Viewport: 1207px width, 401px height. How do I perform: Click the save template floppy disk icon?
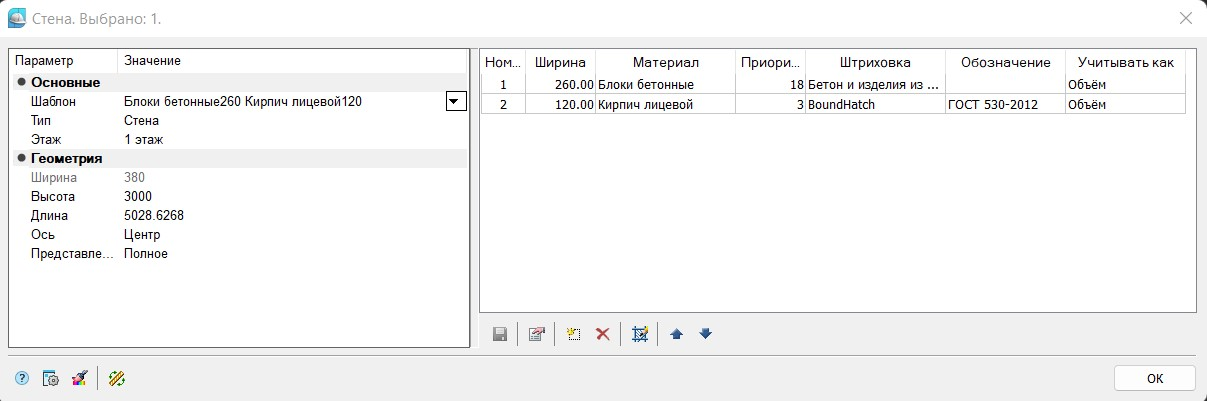500,334
